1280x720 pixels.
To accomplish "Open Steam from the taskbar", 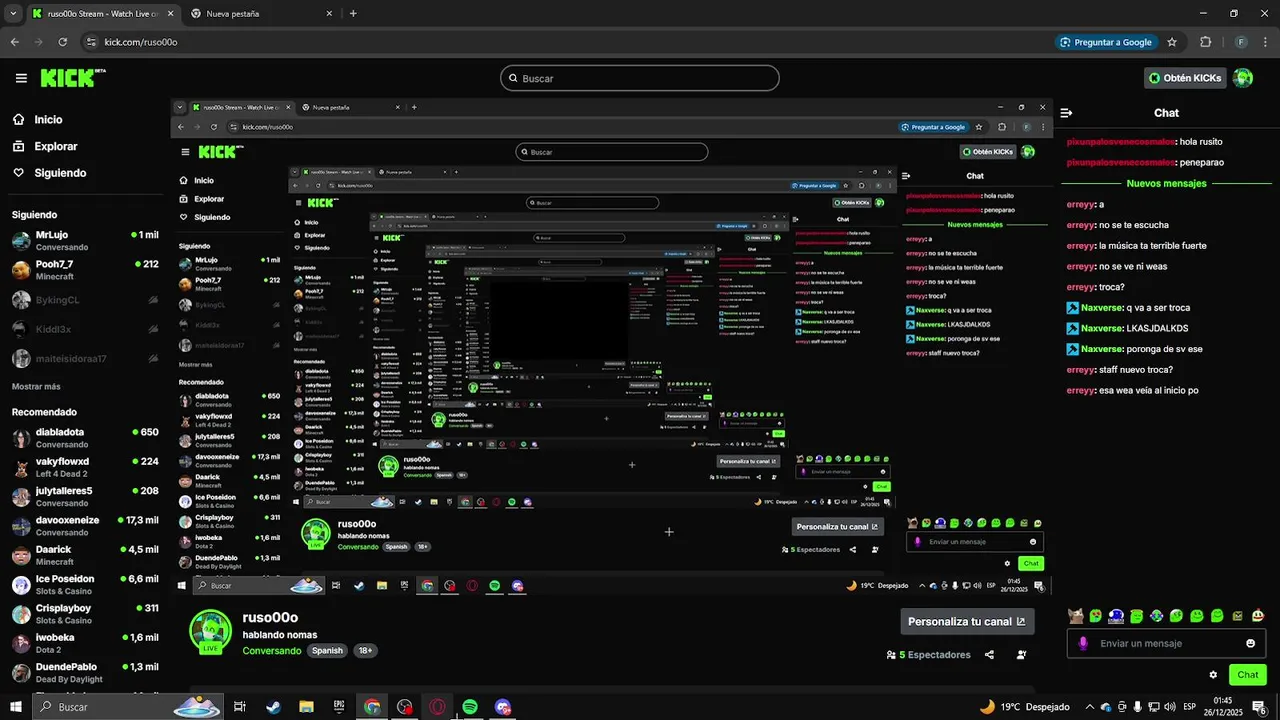I will [273, 707].
